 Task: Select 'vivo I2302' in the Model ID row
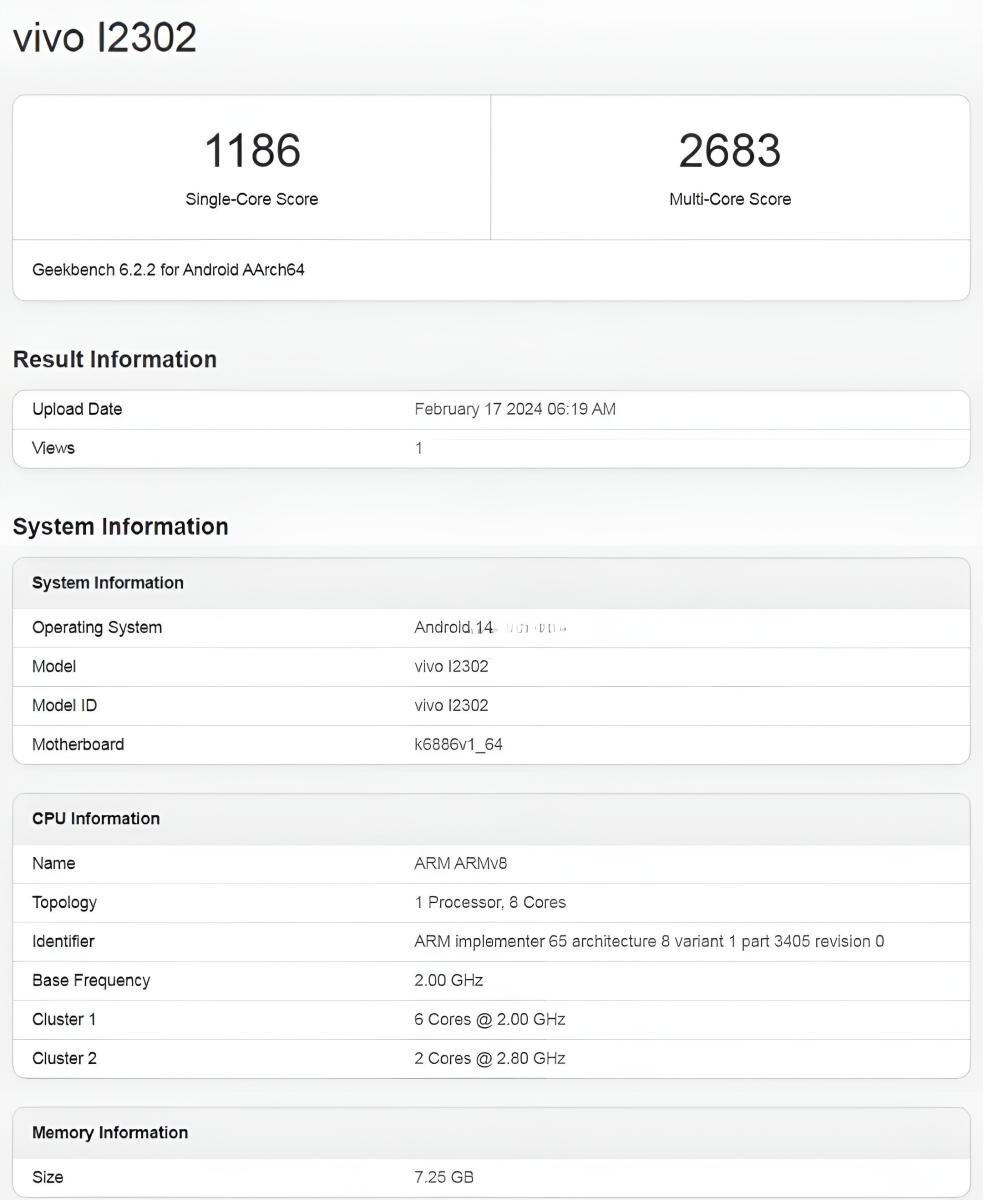click(451, 705)
